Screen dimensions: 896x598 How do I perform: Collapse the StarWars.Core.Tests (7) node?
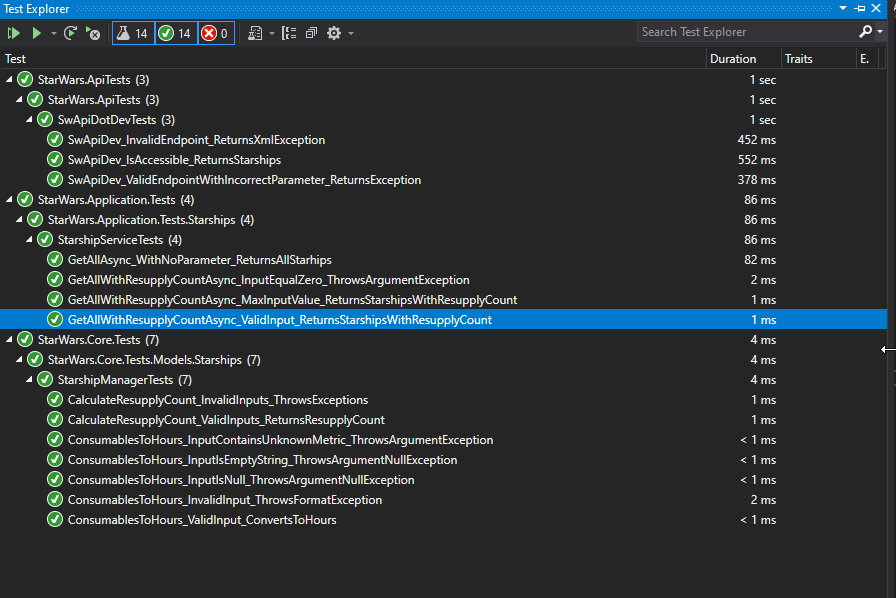(9, 340)
